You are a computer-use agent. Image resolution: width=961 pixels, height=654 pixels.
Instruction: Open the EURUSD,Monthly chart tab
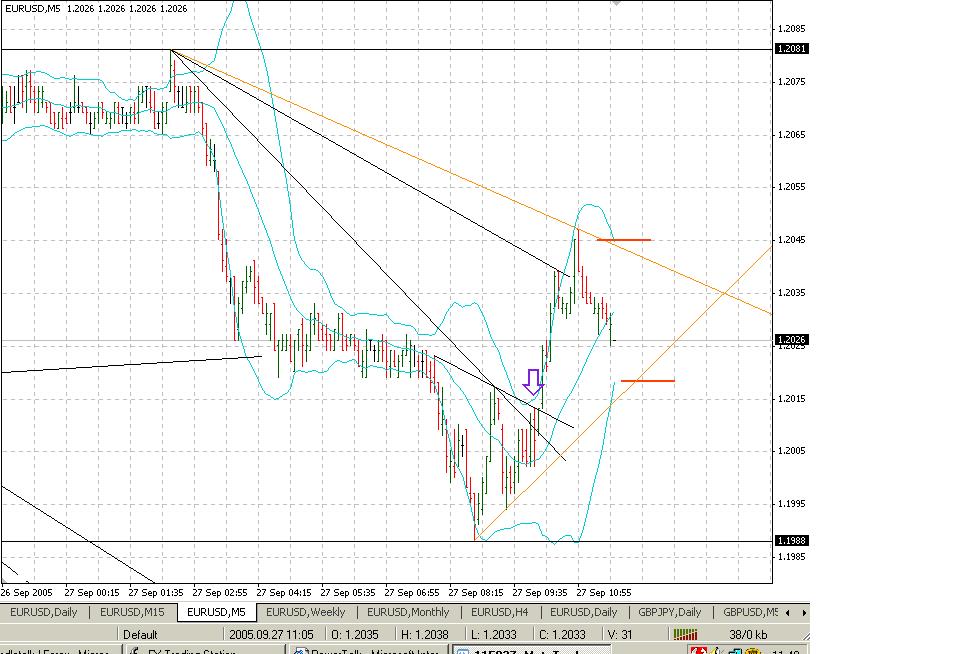tap(408, 612)
